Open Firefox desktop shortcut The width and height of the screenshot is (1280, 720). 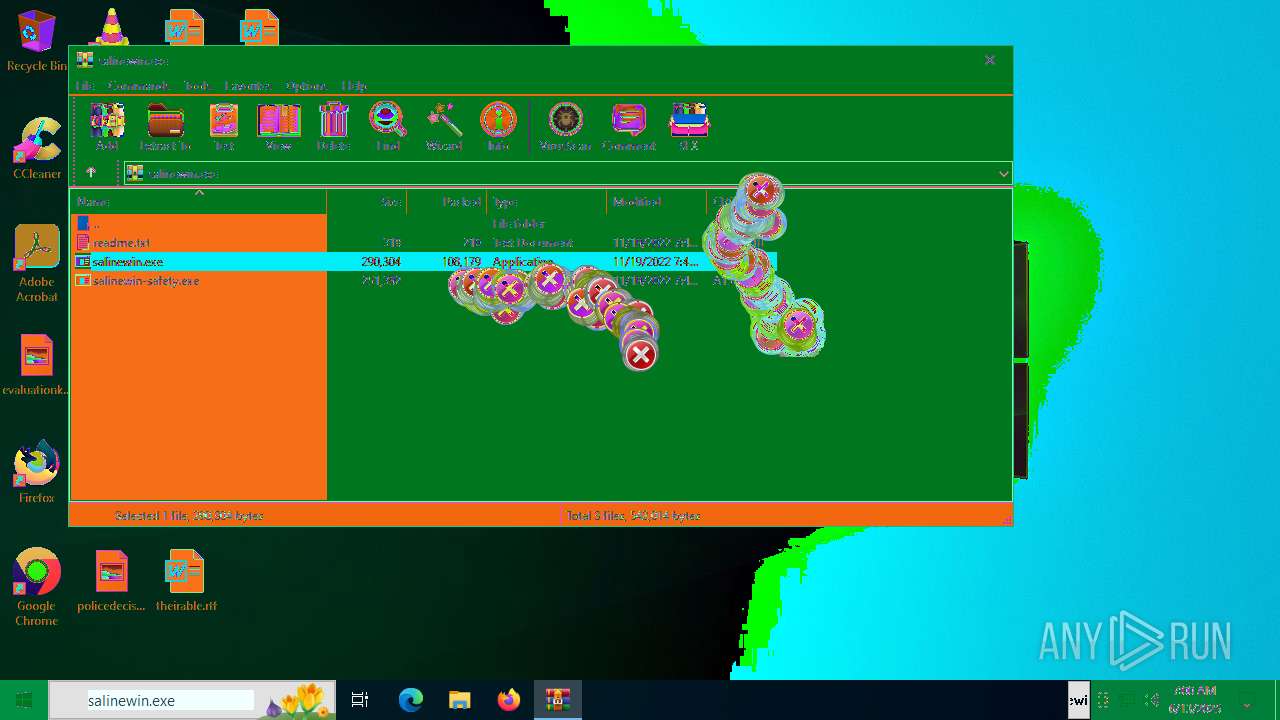(x=36, y=471)
